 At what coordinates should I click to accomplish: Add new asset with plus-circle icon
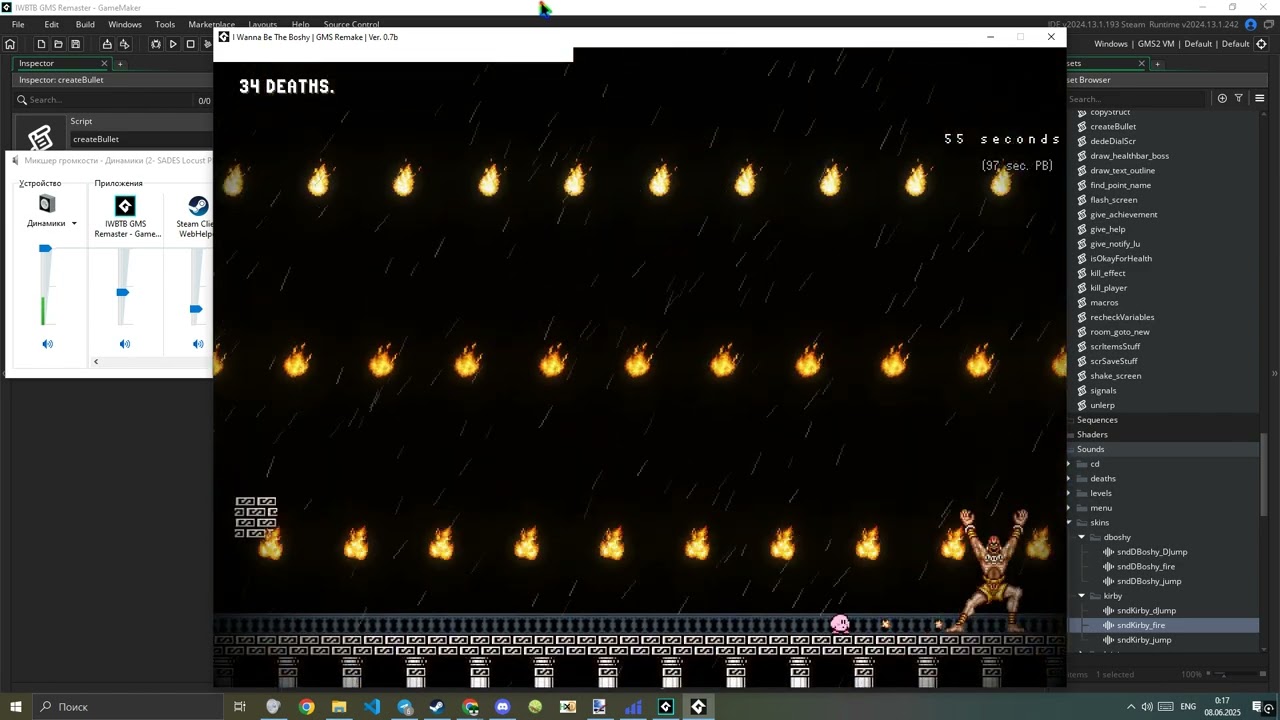pyautogui.click(x=1222, y=98)
